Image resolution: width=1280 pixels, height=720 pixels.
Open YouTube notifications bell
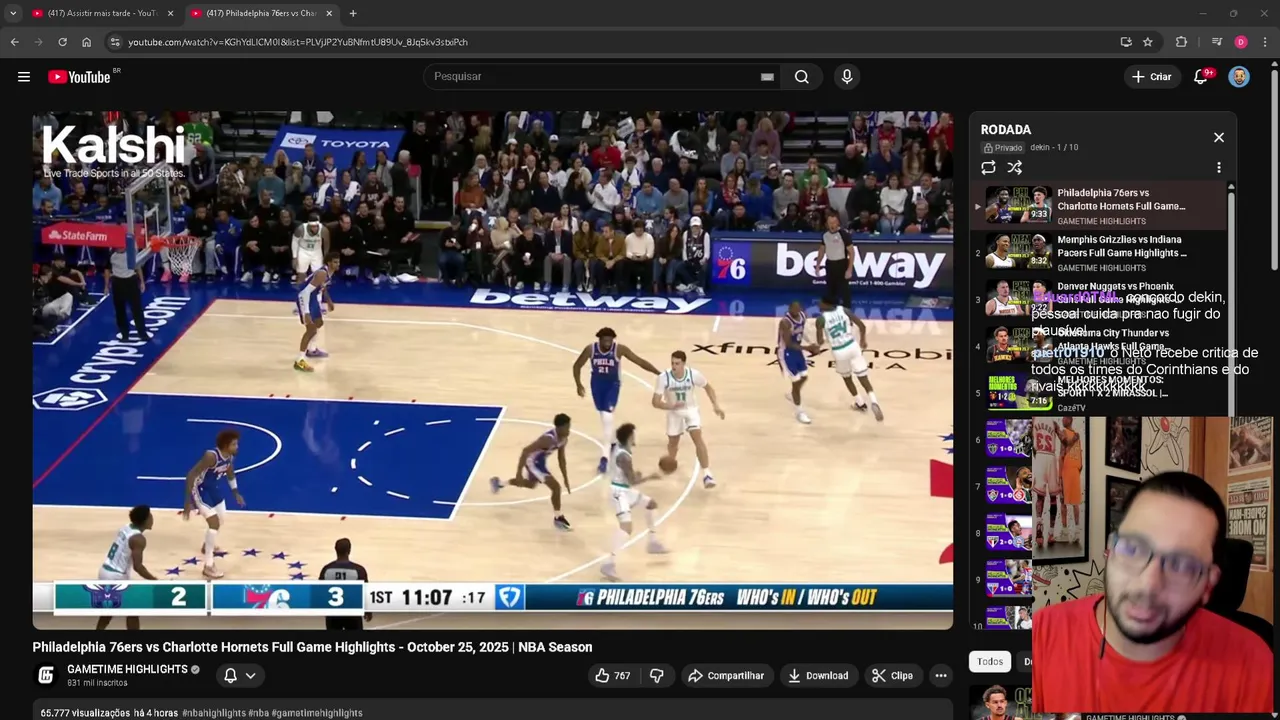coord(1201,77)
